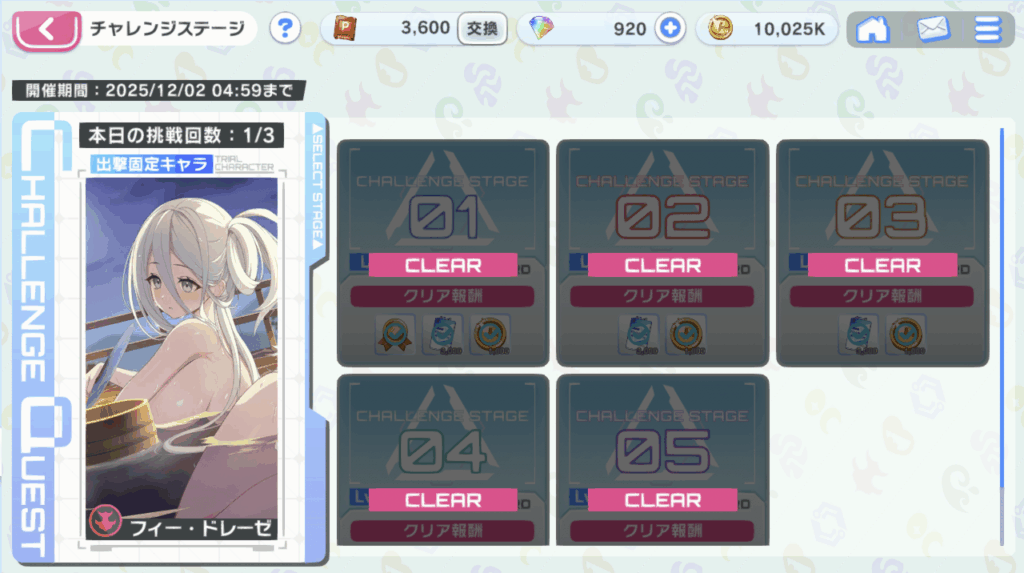Click the rainbow gem currency icon
Viewport: 1024px width, 573px height.
541,28
